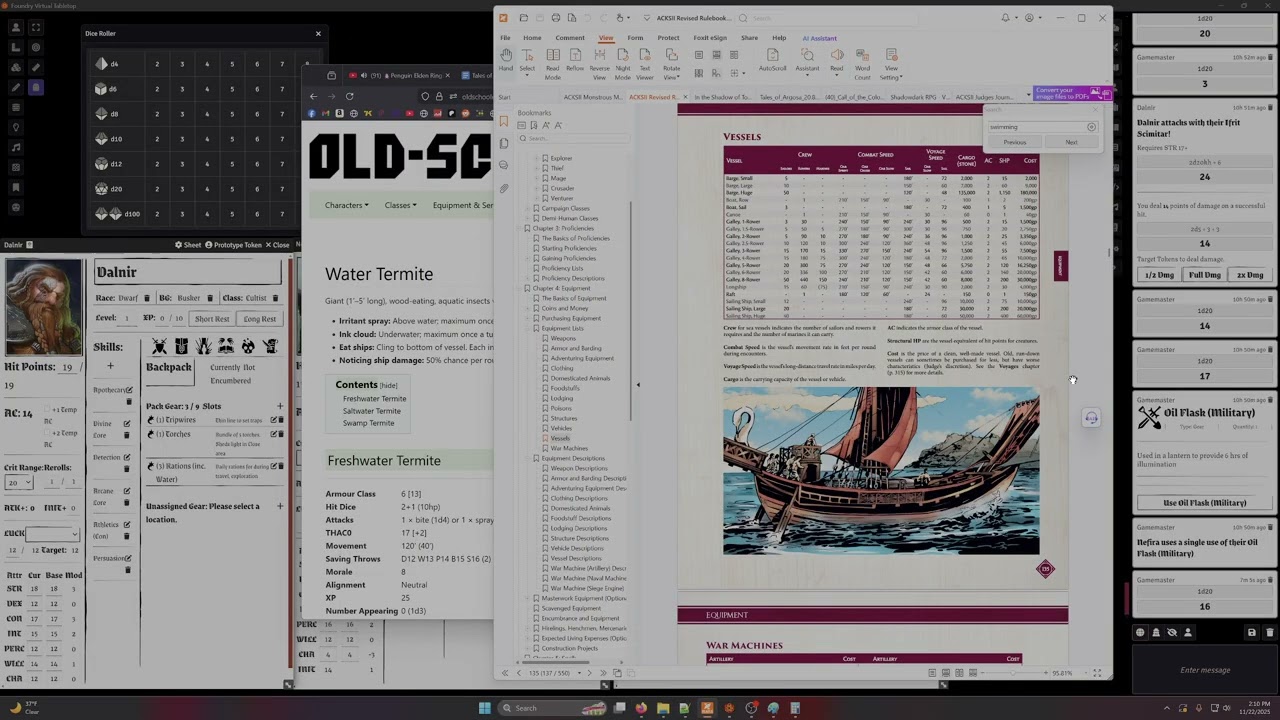Activate the Reflow view tool
The width and height of the screenshot is (1280, 720).
coord(575,60)
